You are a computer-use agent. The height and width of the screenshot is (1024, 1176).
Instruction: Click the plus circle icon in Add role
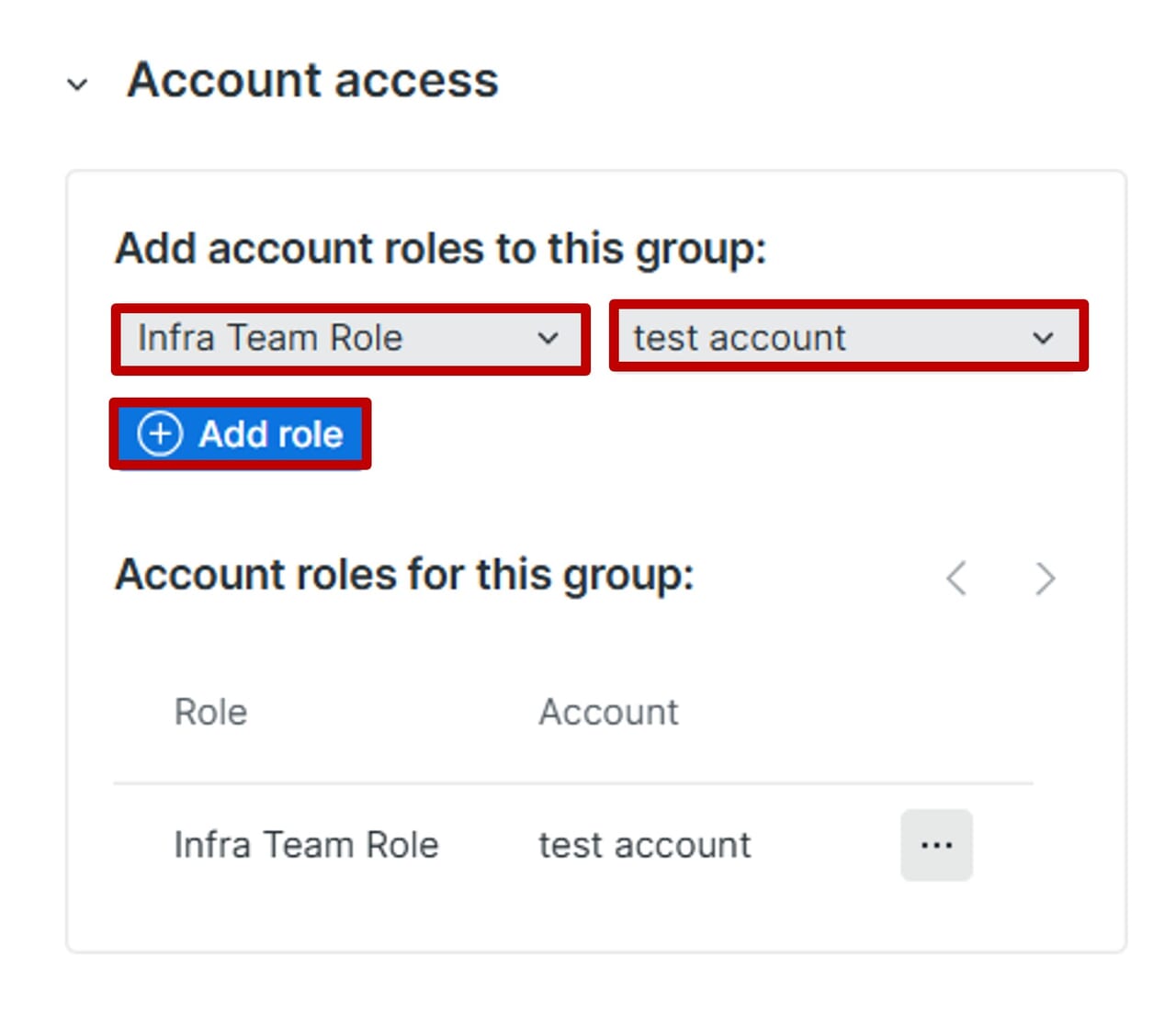pos(160,433)
